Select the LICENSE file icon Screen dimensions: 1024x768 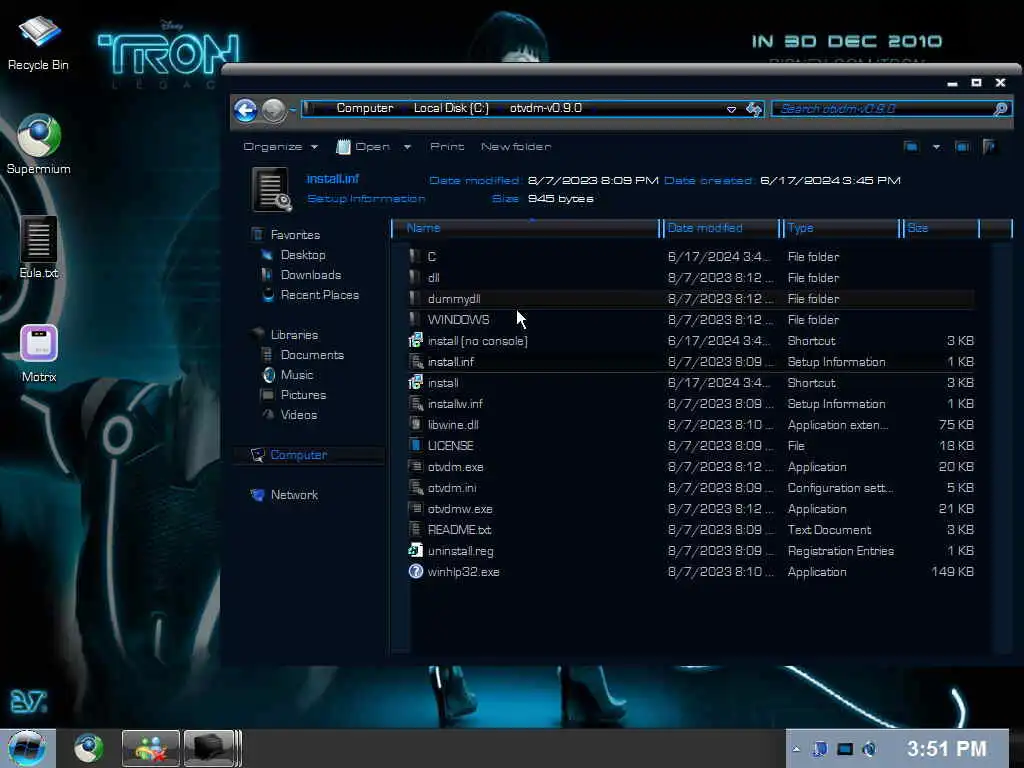[x=415, y=445]
